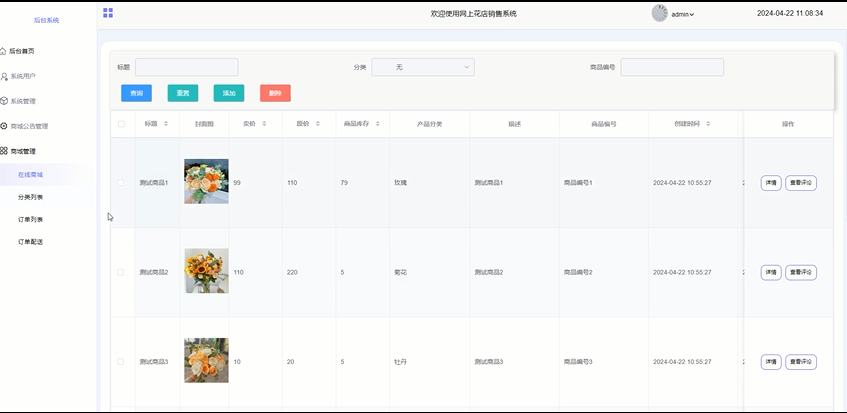
Task: Click the category cell 牡丹
Action: click(400, 362)
